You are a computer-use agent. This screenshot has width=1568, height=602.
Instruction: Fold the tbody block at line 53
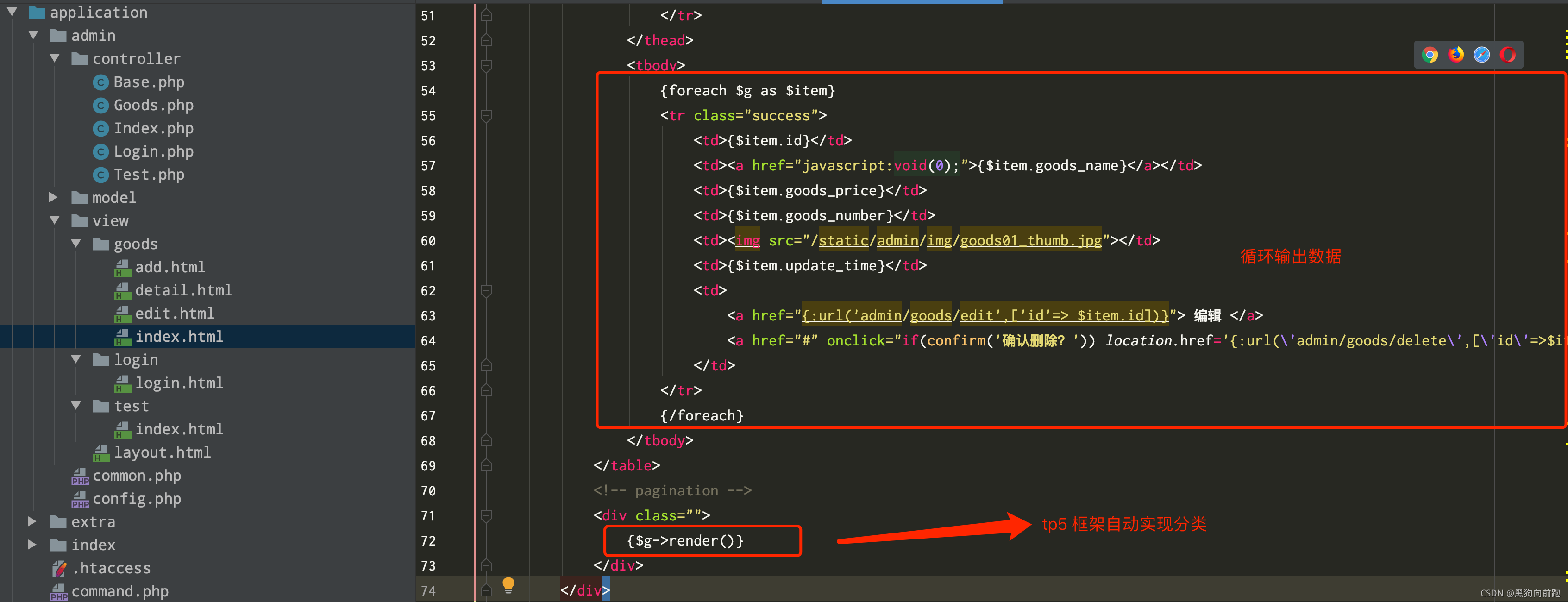pyautogui.click(x=486, y=66)
